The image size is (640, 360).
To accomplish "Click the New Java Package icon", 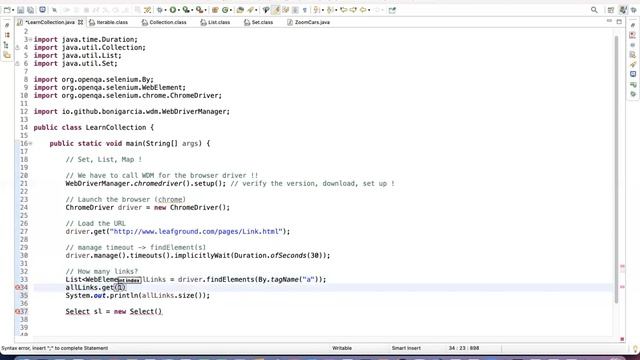I will coord(215,10).
